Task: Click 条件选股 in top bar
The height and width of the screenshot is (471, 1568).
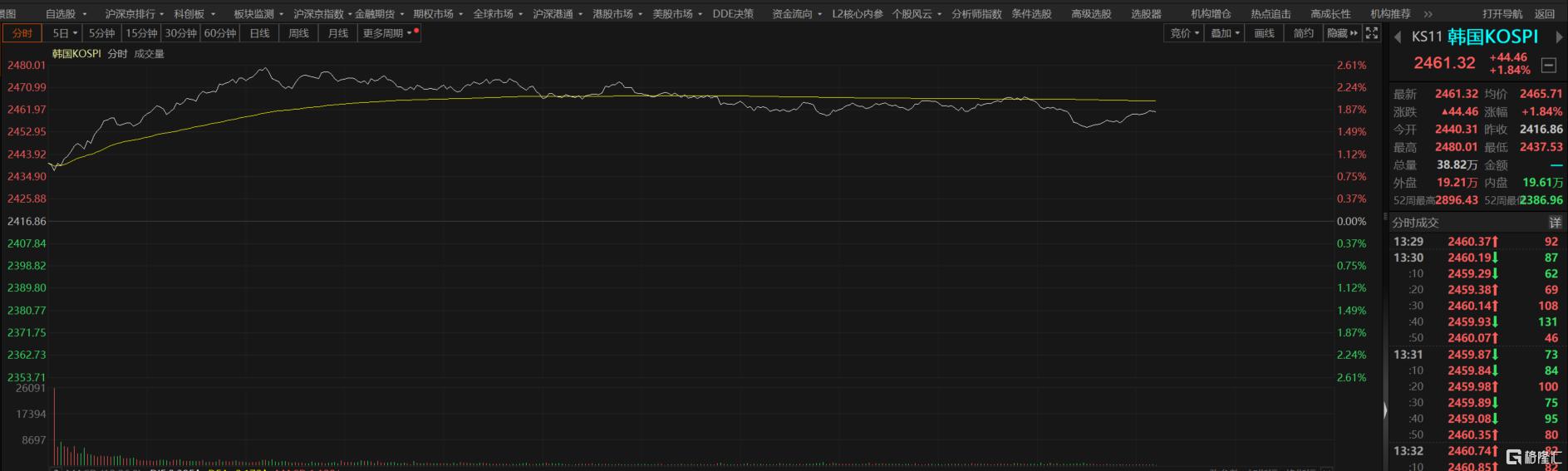Action: [x=1031, y=14]
